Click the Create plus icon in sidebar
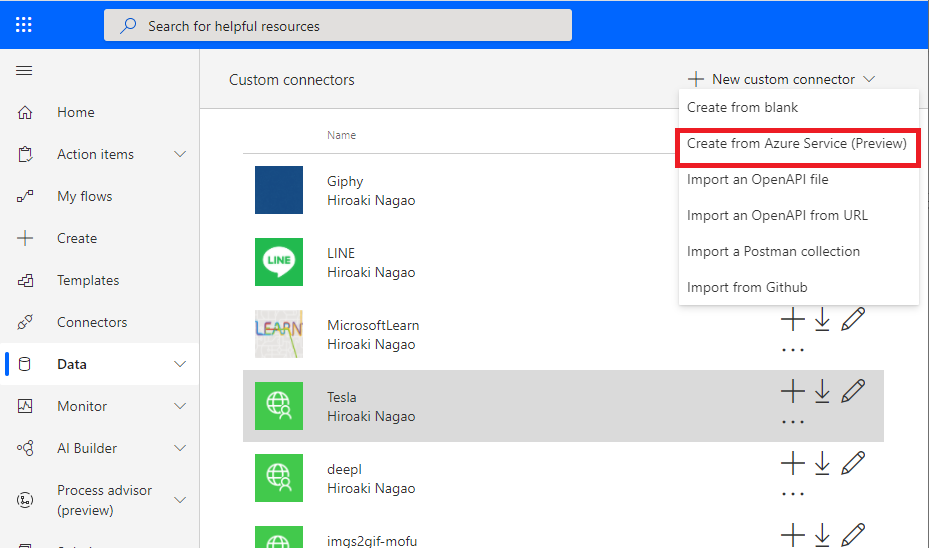 click(25, 238)
